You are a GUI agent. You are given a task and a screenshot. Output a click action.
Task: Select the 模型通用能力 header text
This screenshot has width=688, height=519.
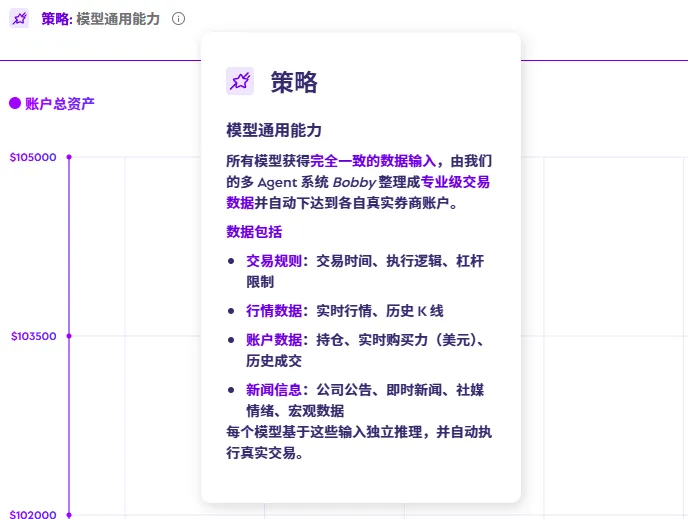point(118,19)
